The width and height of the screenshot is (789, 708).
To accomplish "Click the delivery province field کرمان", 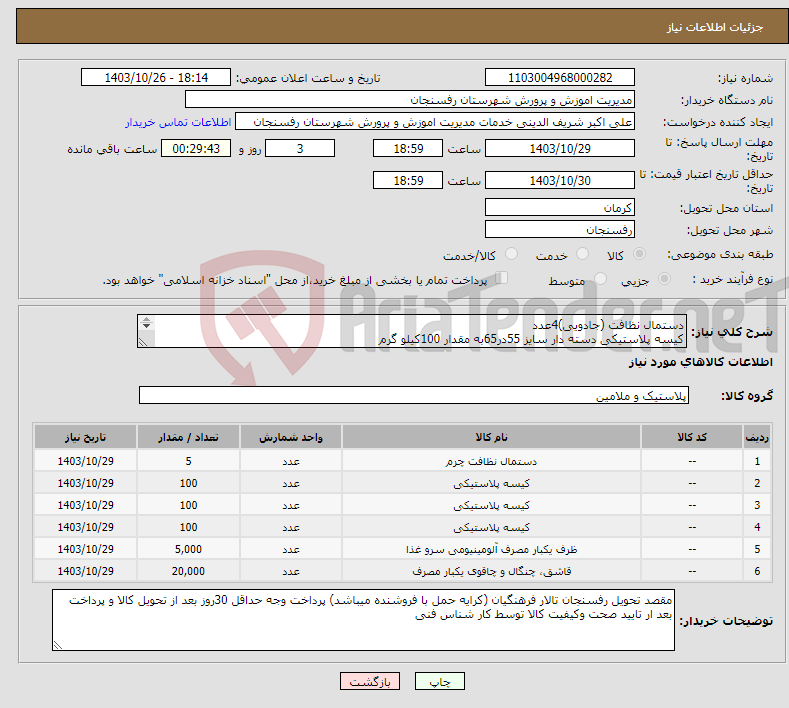I will [x=560, y=207].
